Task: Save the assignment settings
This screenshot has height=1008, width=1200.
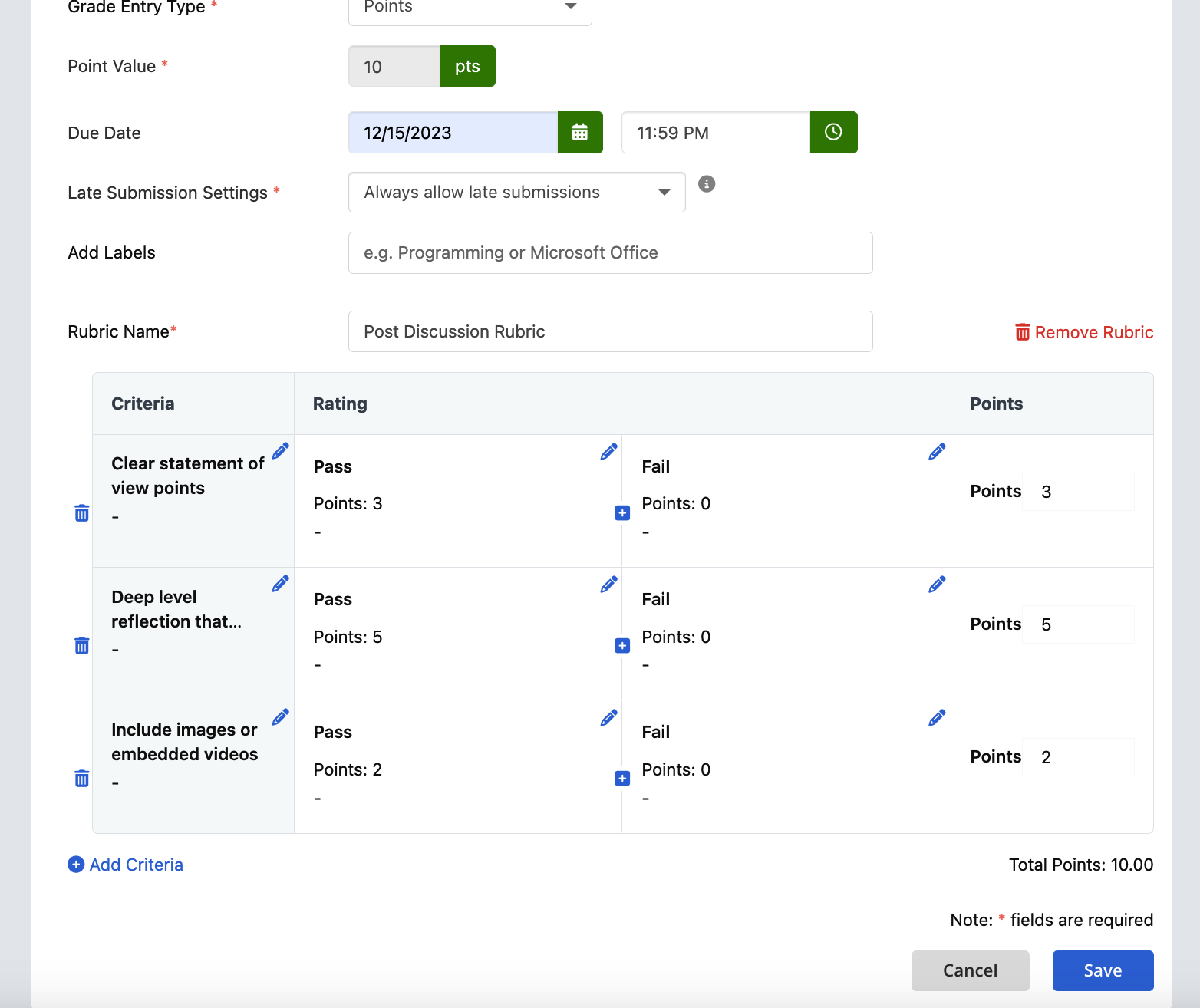Action: tap(1103, 970)
